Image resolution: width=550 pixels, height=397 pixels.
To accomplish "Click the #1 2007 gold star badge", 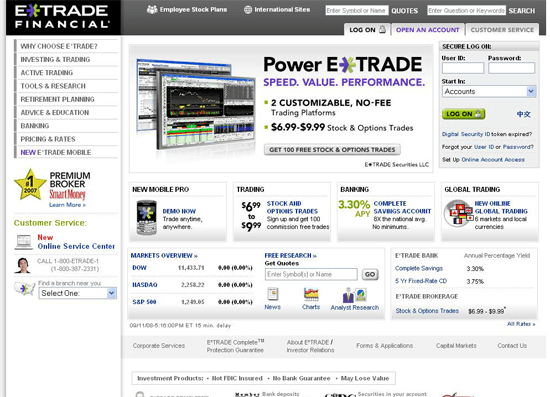I will coord(30,184).
